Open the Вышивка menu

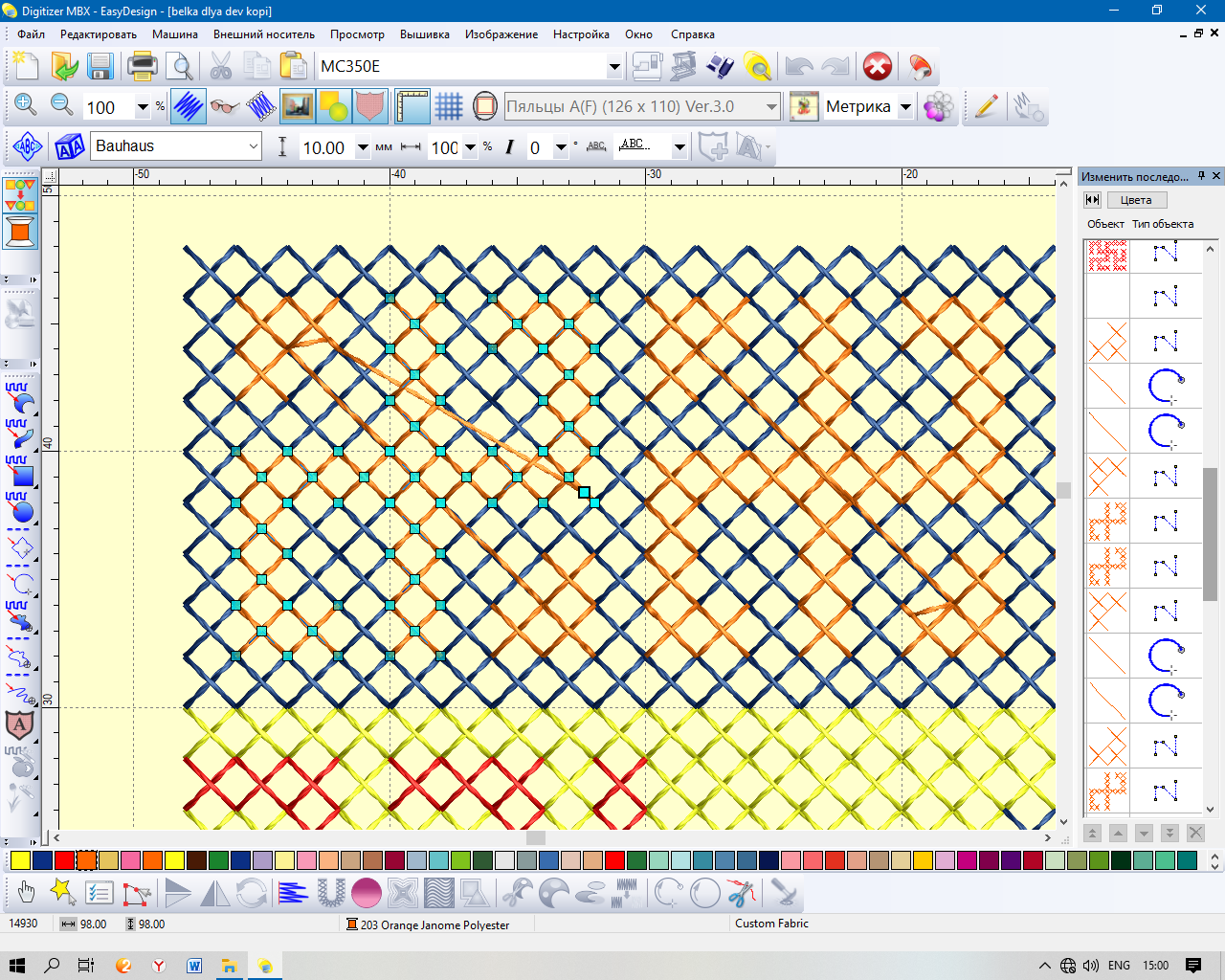coord(425,34)
